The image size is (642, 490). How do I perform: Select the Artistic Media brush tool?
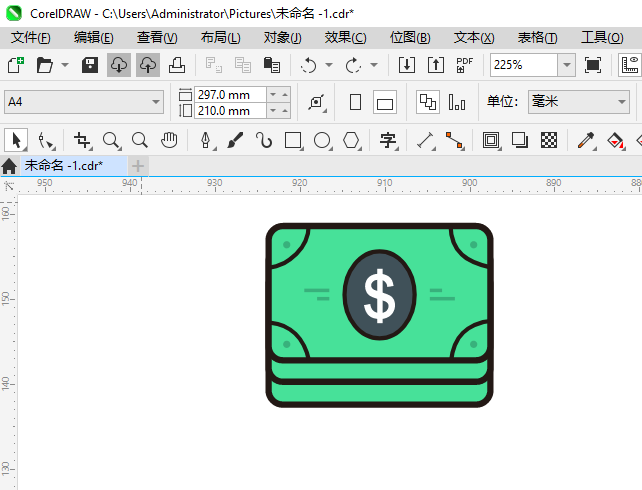pos(235,140)
